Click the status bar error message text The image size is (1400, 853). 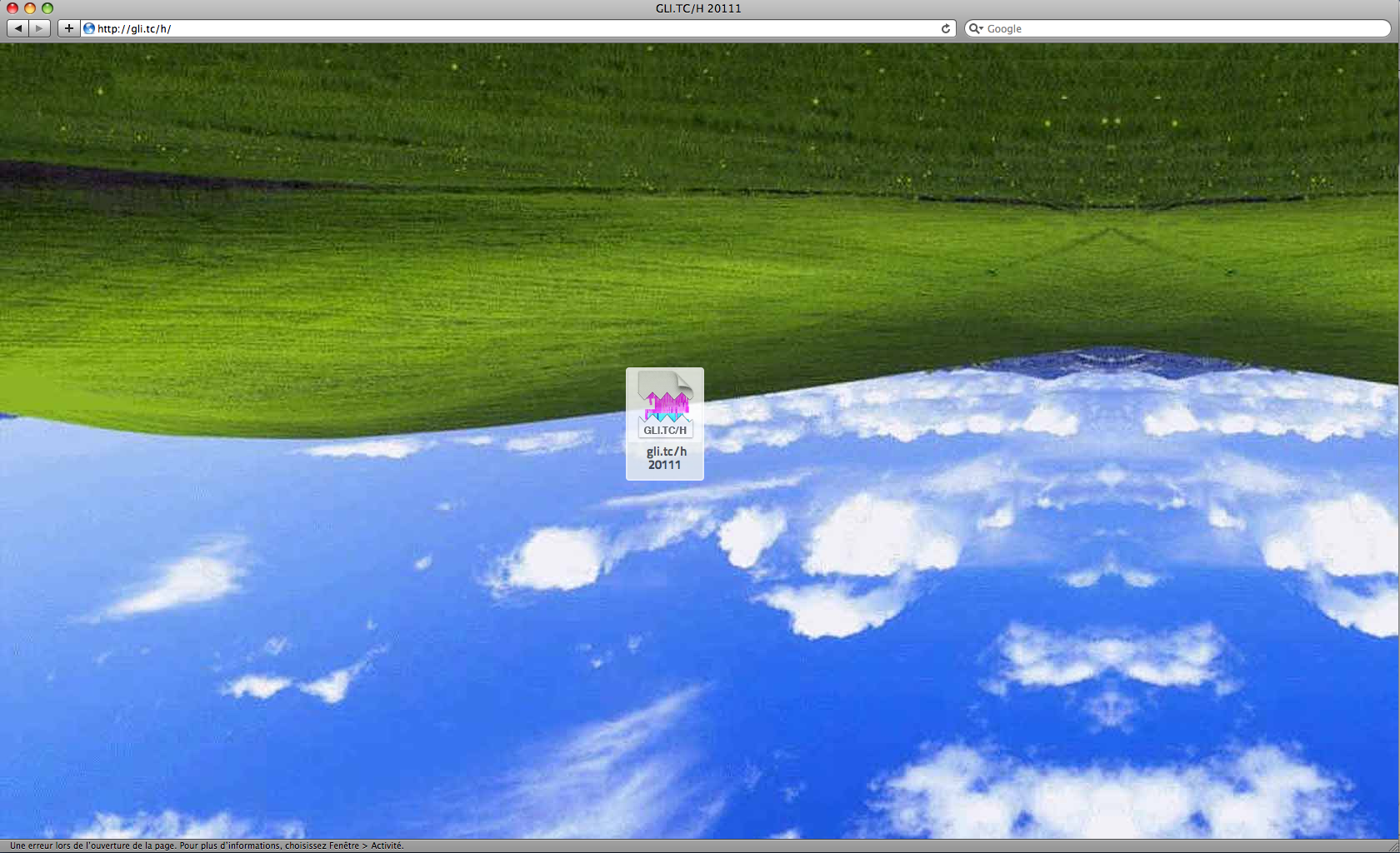[x=207, y=846]
